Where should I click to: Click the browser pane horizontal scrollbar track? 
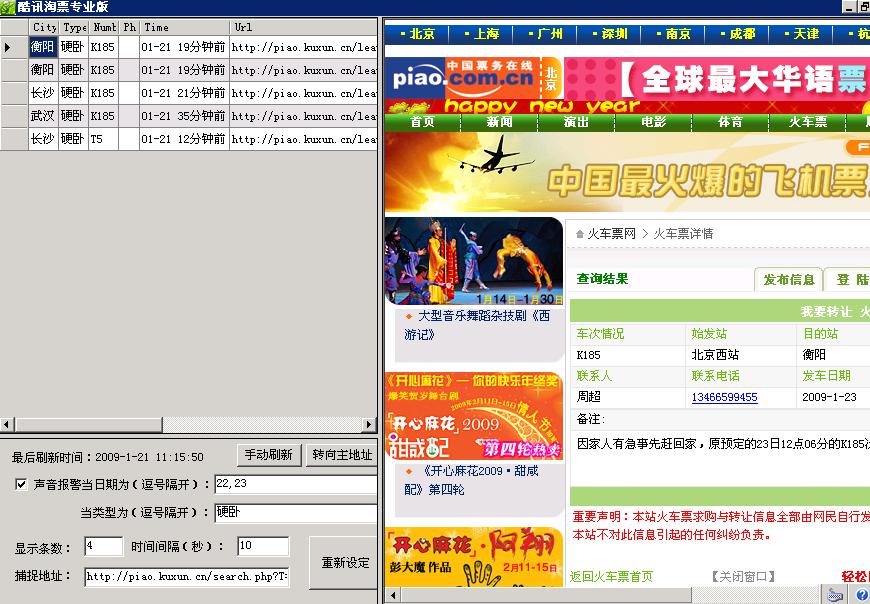click(757, 596)
